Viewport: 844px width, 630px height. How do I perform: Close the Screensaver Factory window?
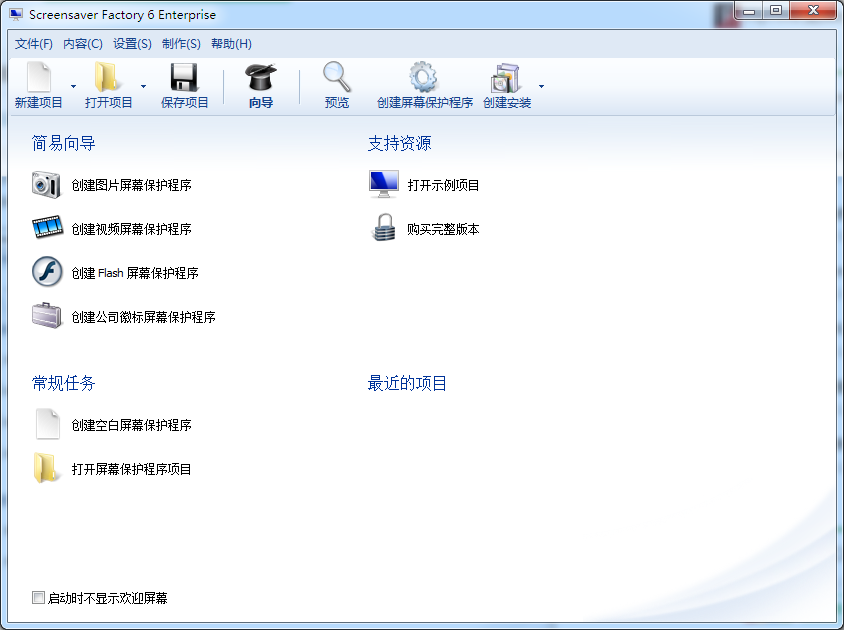tap(813, 11)
